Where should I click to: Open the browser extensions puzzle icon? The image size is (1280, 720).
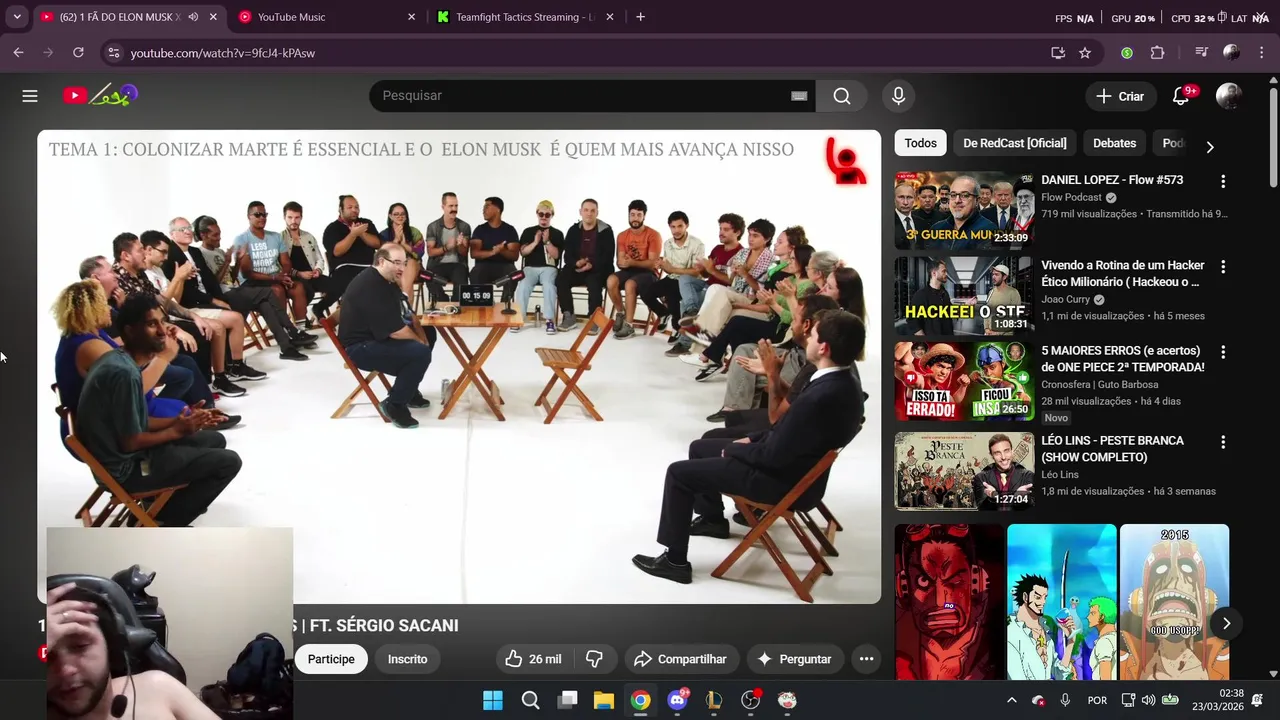click(x=1158, y=53)
